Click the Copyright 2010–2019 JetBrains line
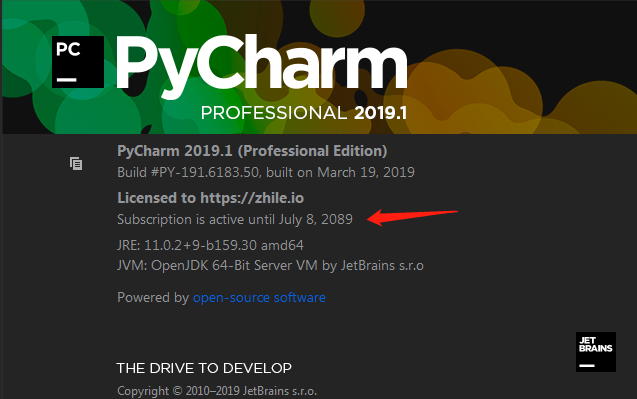Viewport: 637px width, 399px height. [217, 391]
